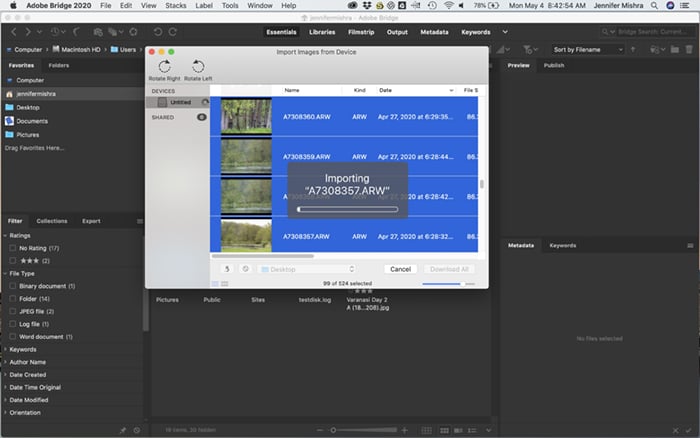Expand the Orientation filter section
The height and width of the screenshot is (438, 700).
point(6,413)
